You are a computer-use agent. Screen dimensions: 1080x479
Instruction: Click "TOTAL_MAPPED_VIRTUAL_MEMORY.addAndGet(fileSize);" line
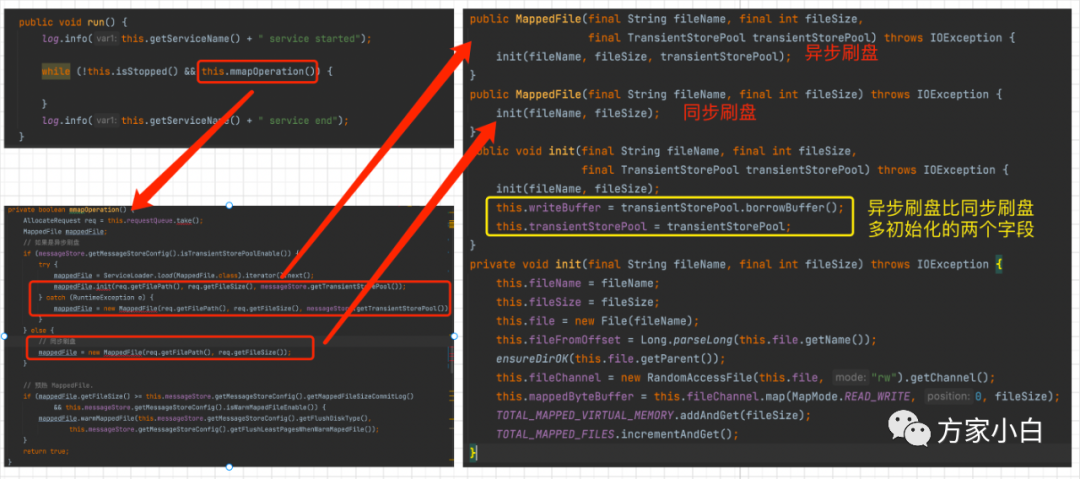(654, 416)
